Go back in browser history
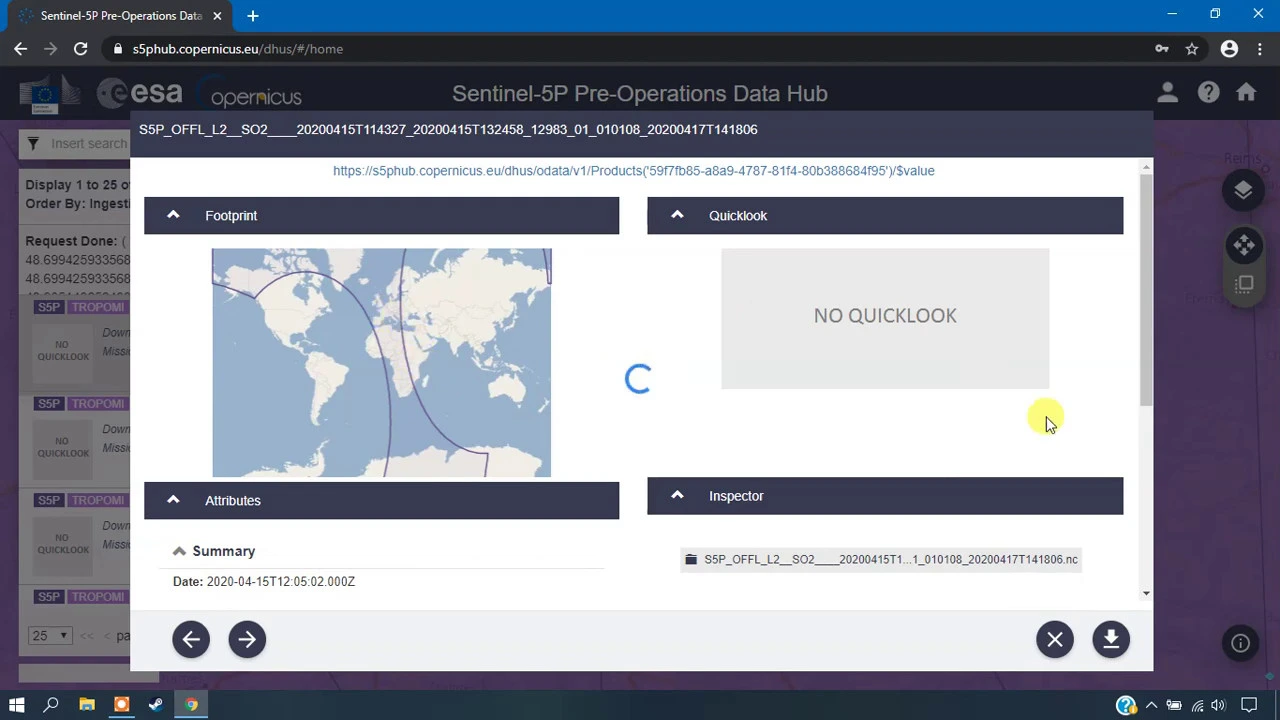This screenshot has height=720, width=1280. point(21,48)
